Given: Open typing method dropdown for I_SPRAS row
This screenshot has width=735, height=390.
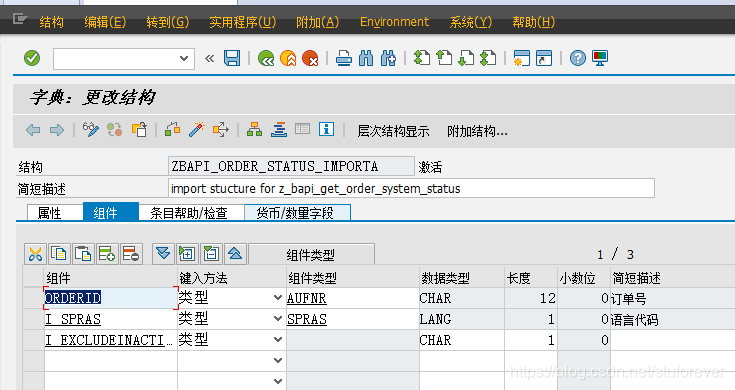Looking at the screenshot, I should [278, 319].
